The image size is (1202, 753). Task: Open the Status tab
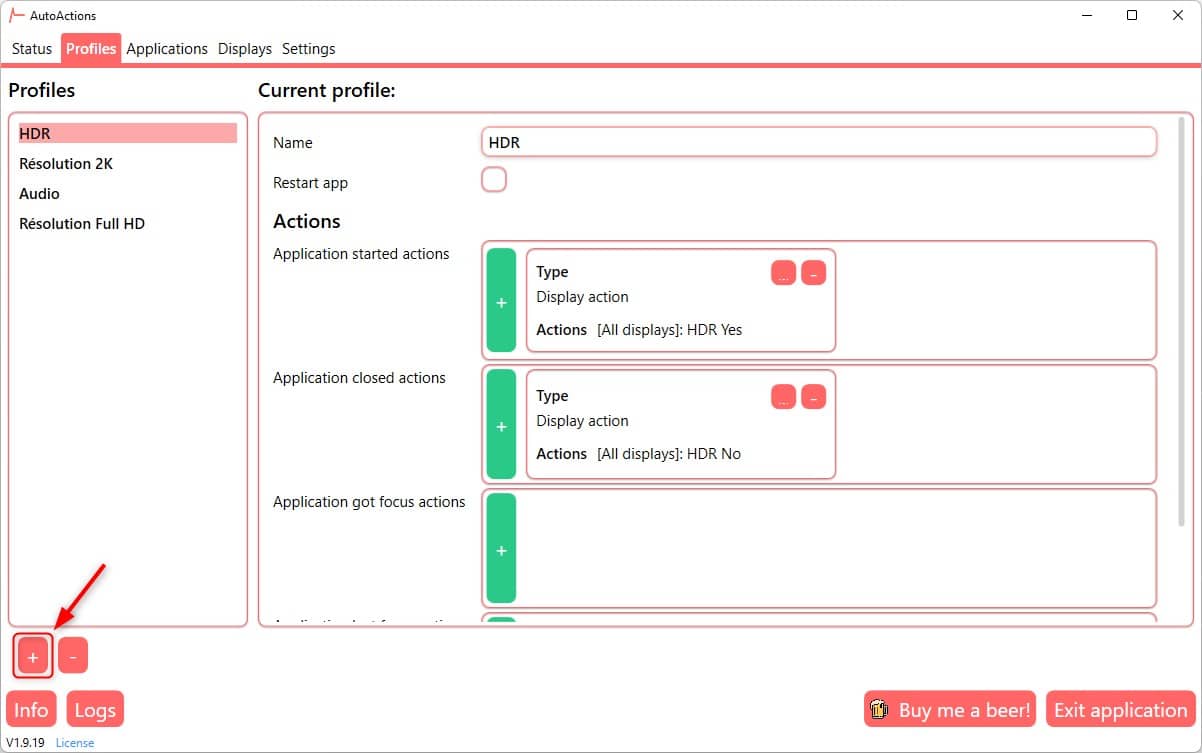pos(32,49)
